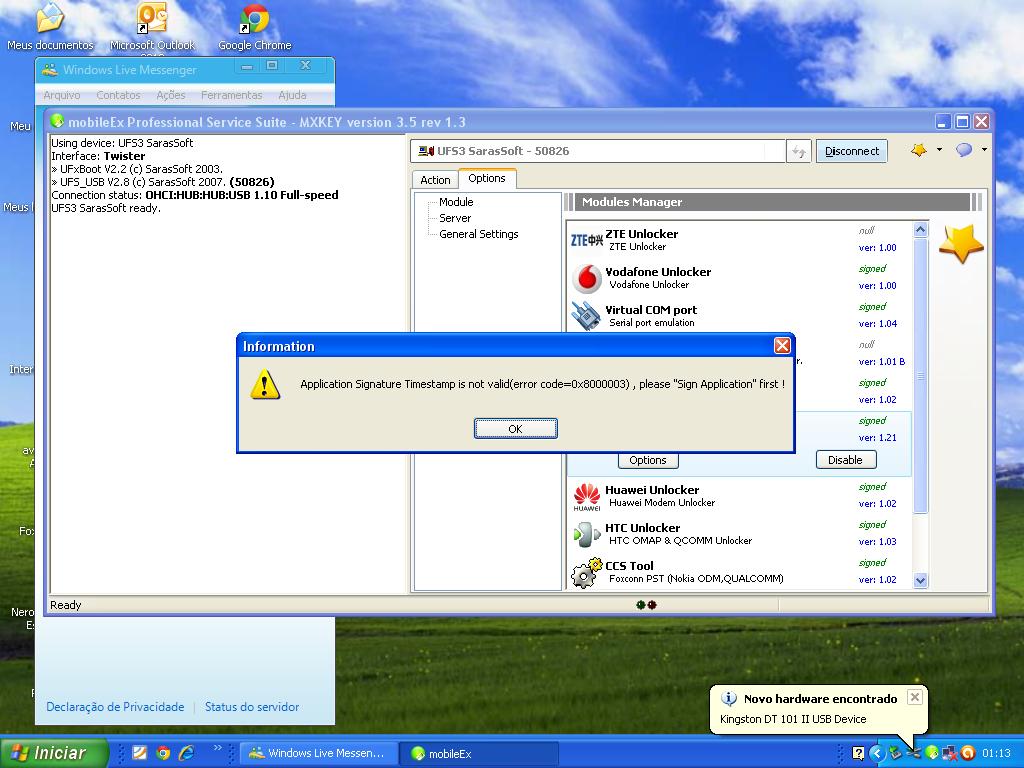Click the Vodafone Unlocker red logo icon

pyautogui.click(x=586, y=279)
